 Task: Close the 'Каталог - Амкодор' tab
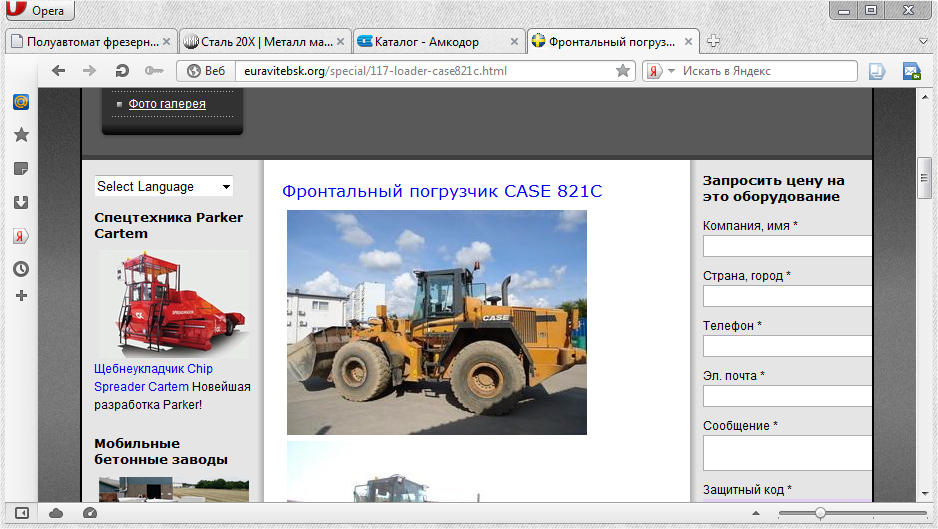tap(514, 42)
